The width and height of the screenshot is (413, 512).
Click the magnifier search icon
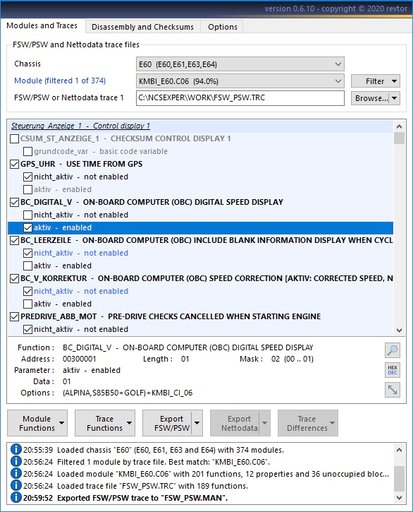point(392,350)
